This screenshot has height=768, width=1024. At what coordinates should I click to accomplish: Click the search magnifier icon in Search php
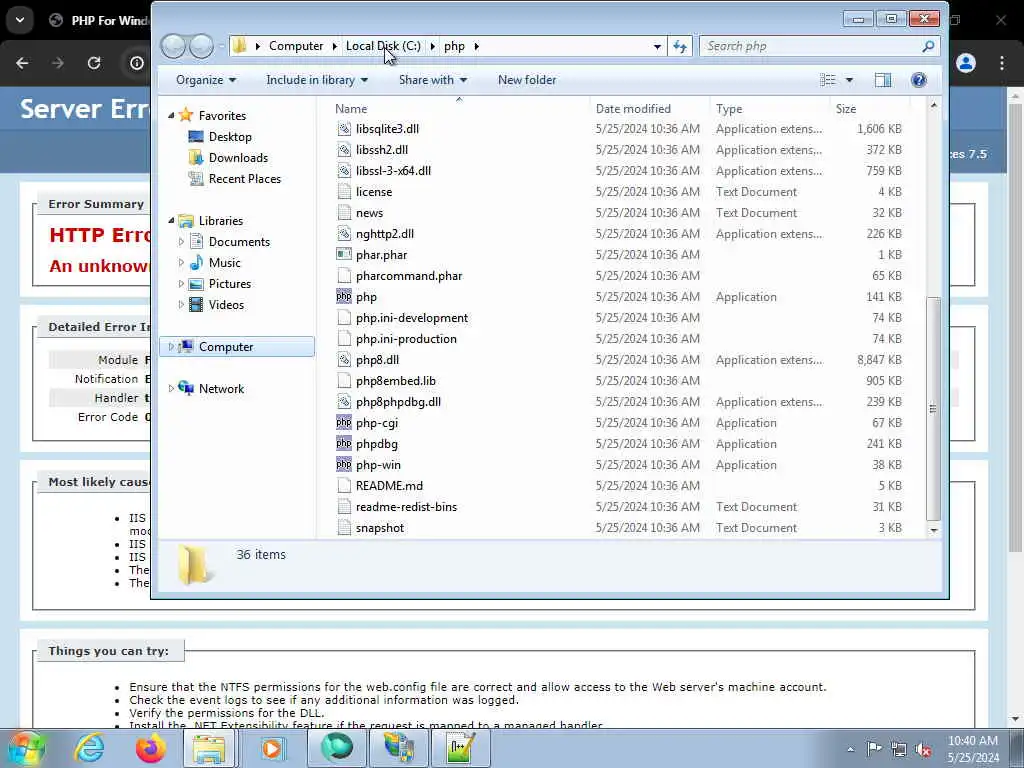click(x=928, y=46)
